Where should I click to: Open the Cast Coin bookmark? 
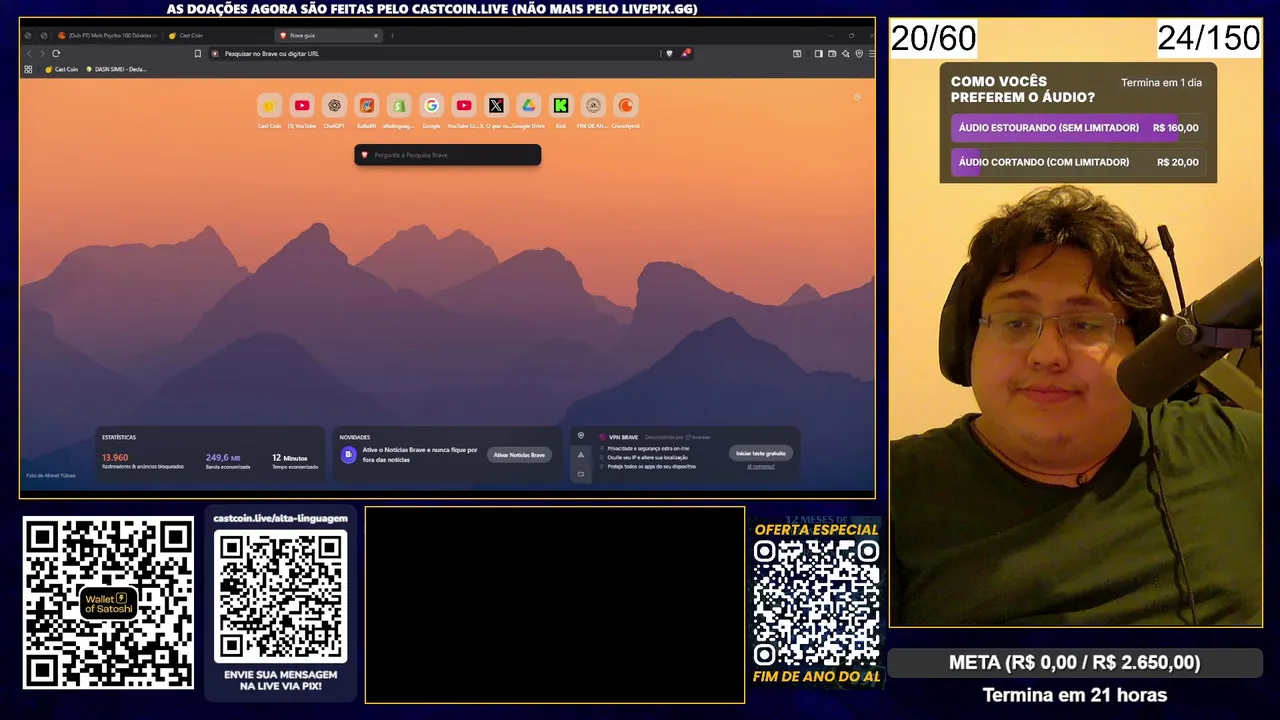61,69
